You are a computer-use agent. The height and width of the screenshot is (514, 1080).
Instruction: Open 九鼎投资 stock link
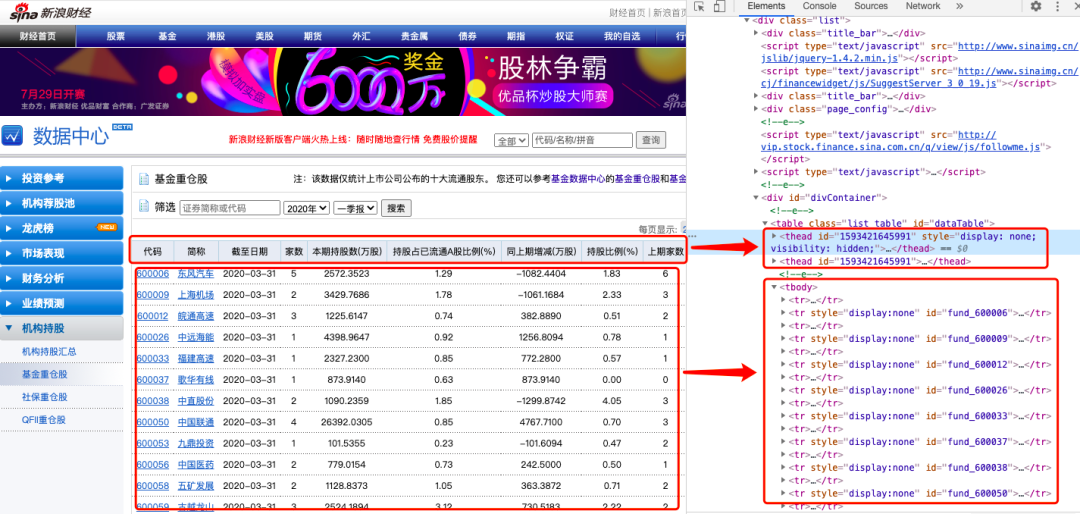(196, 443)
